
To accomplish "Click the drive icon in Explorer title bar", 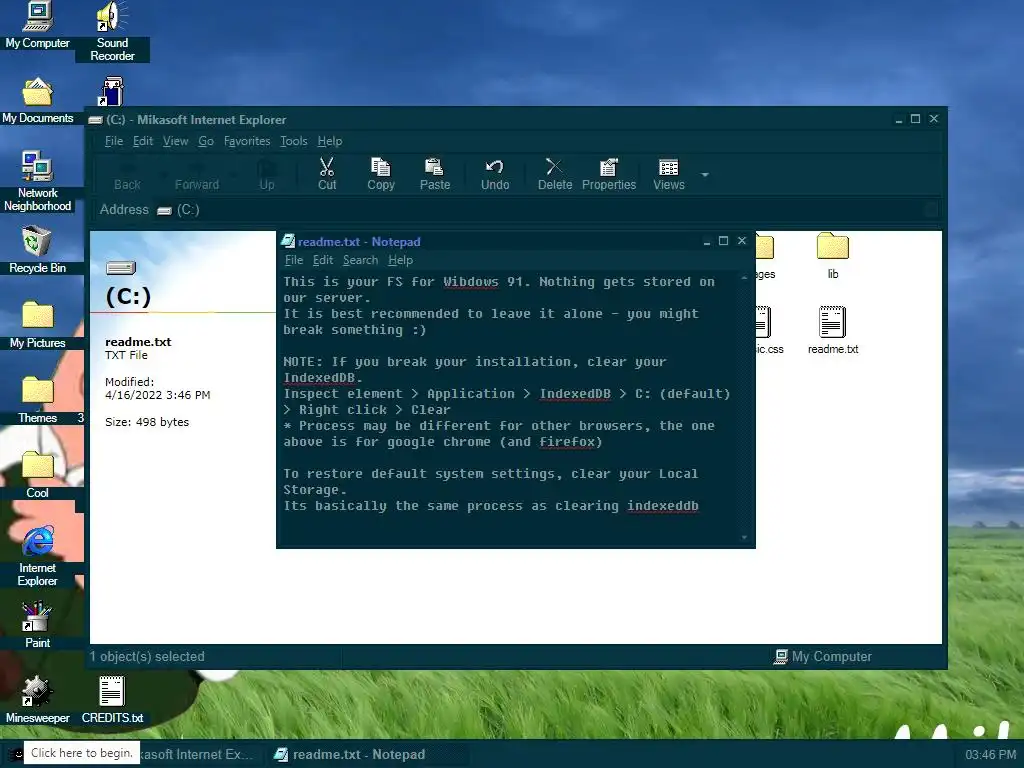I will click(95, 120).
